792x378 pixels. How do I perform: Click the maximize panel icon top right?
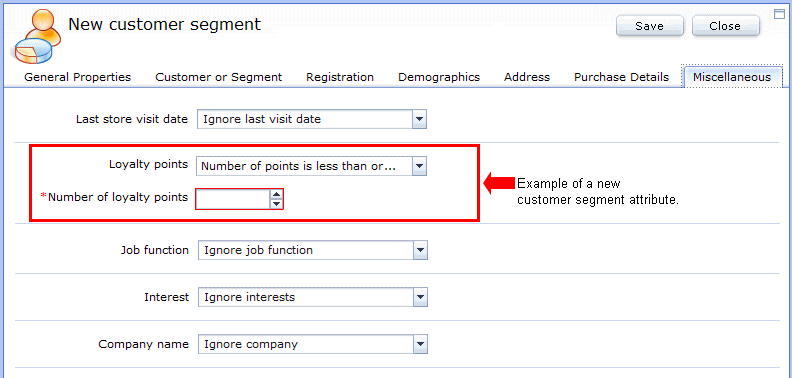tap(779, 14)
